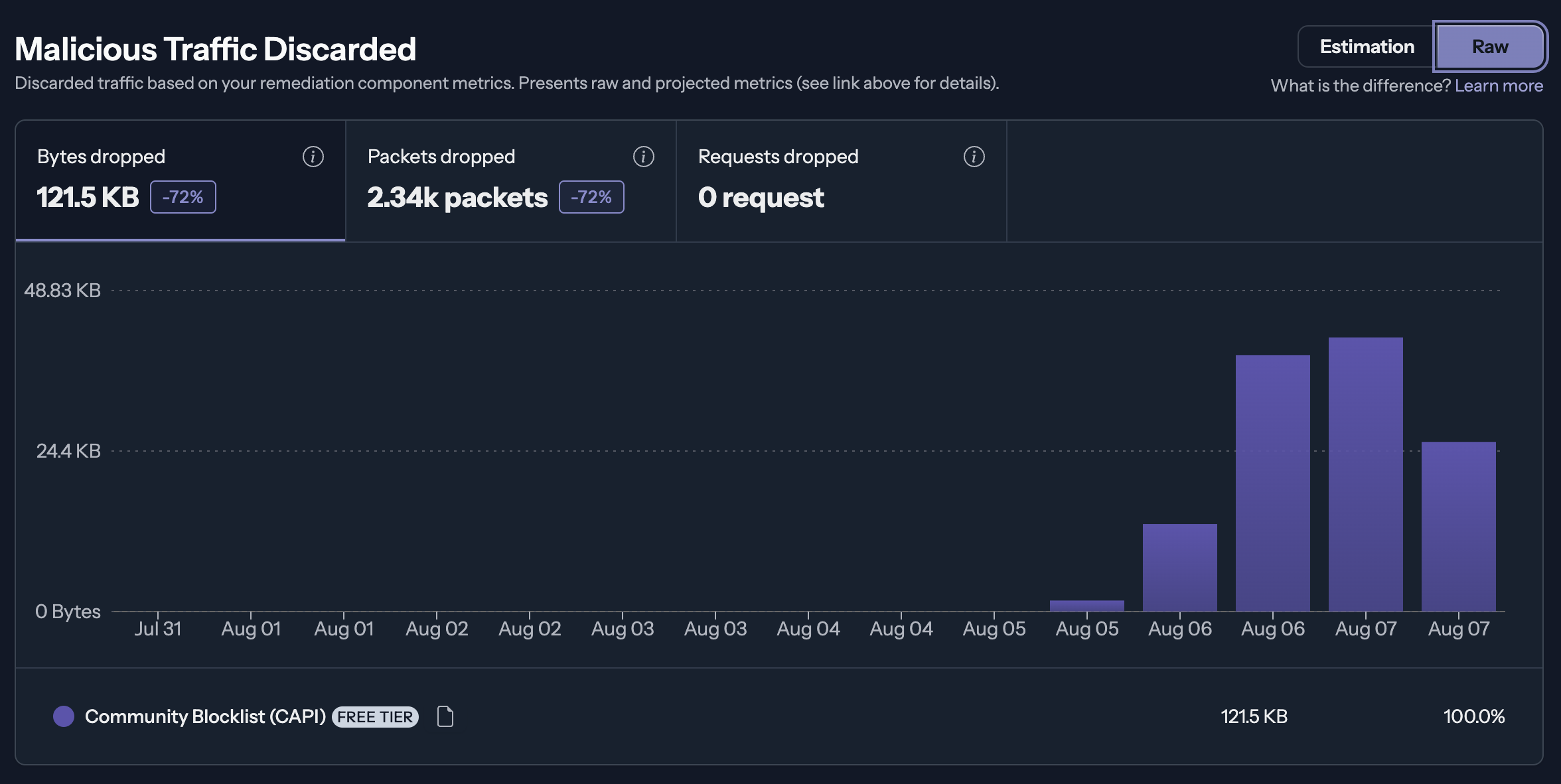Click the last bar on the right
This screenshot has height=784, width=1561.
(1458, 526)
